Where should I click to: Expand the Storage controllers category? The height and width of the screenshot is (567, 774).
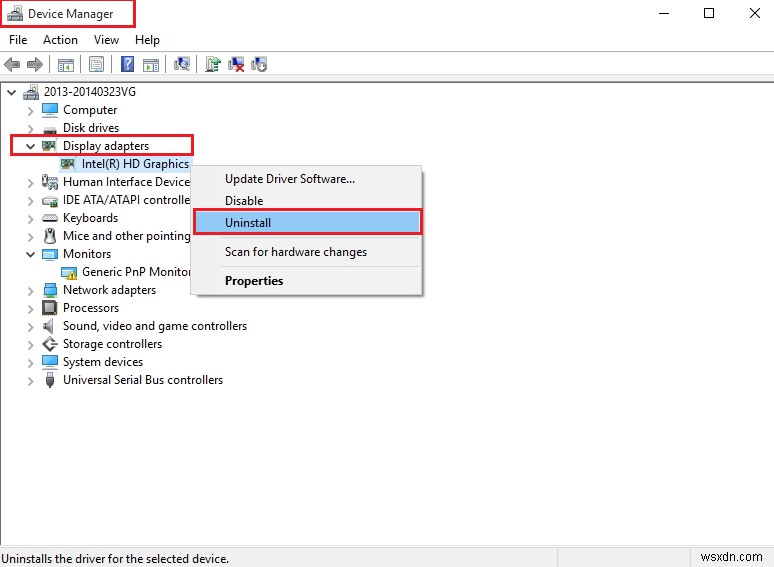31,345
